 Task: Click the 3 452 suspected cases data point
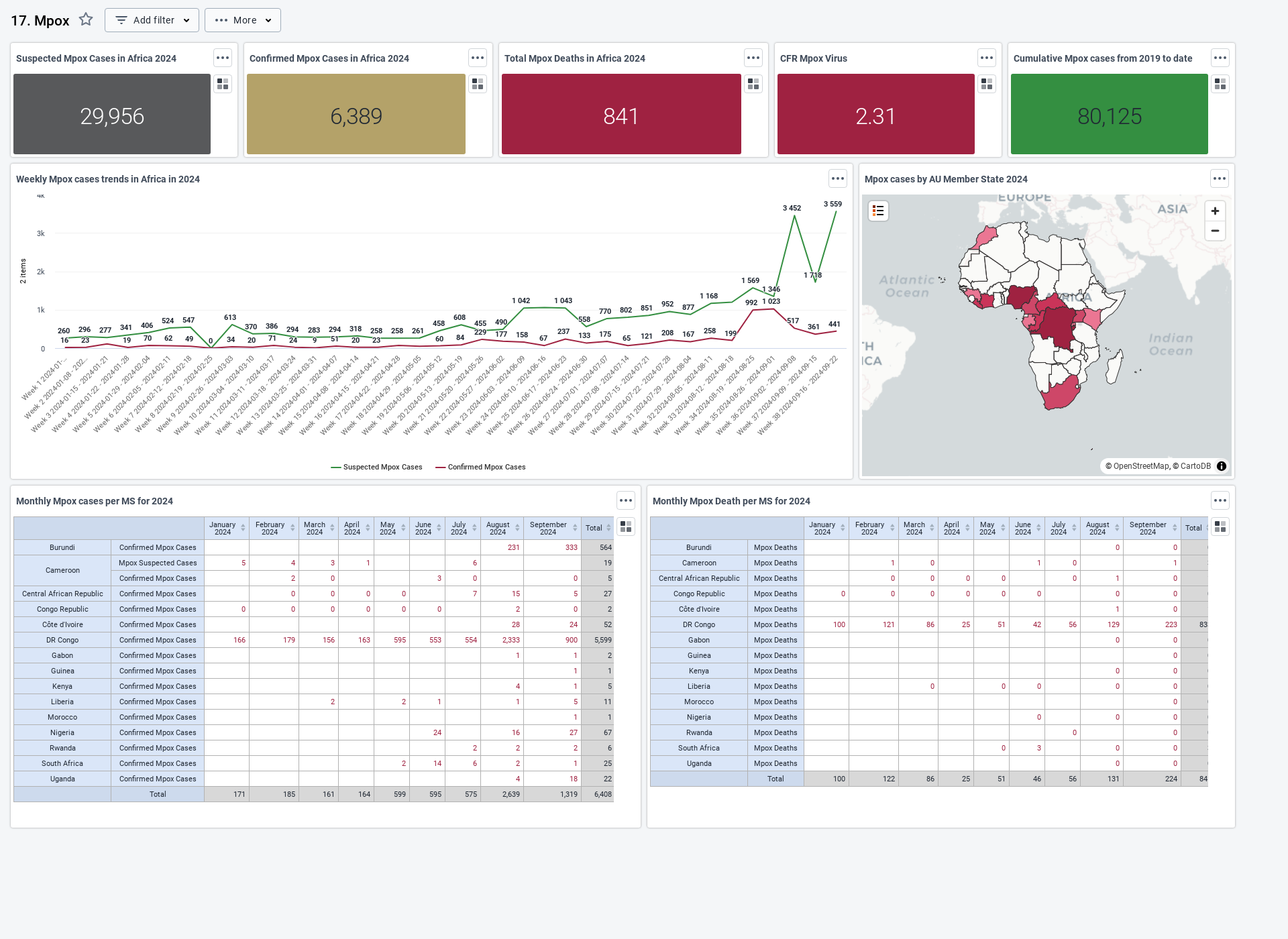coord(794,216)
